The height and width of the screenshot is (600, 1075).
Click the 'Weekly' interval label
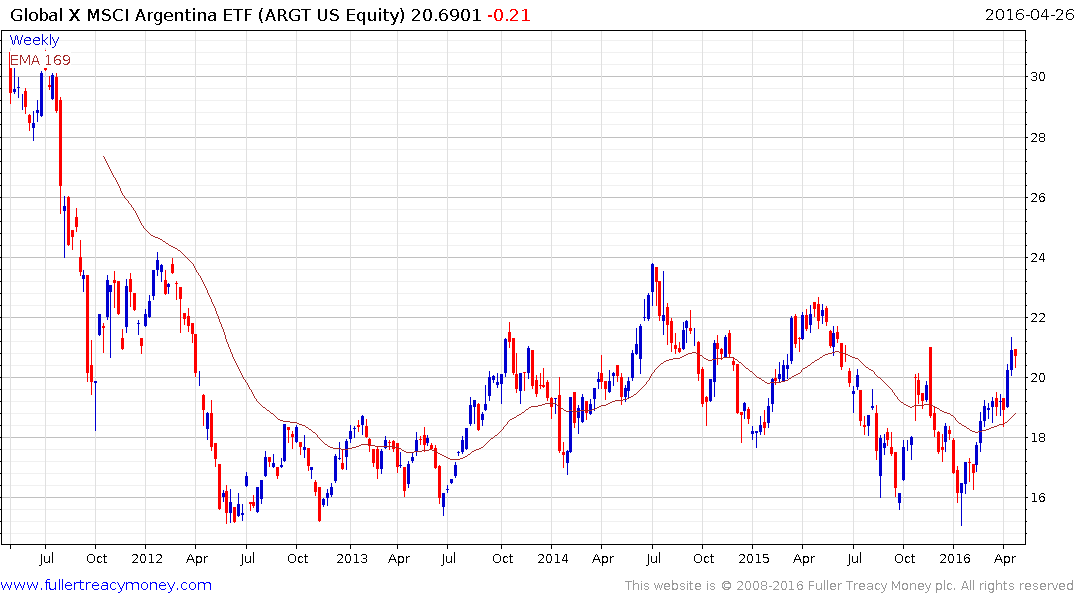34,40
